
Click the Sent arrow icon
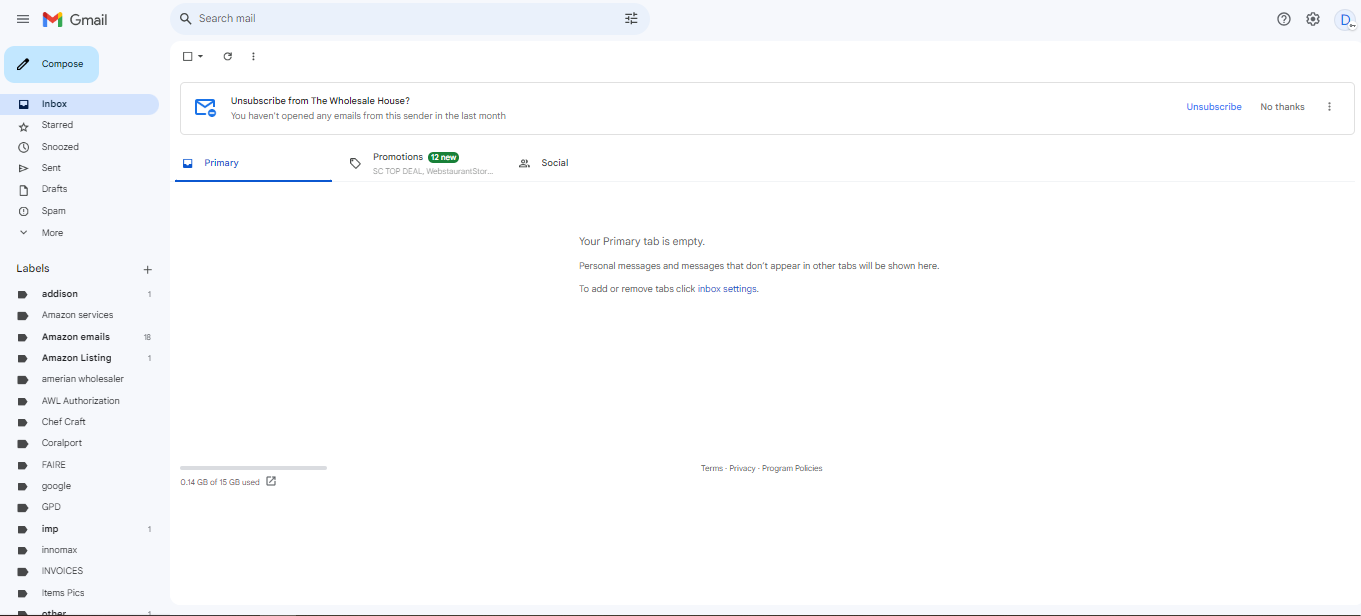click(x=23, y=168)
